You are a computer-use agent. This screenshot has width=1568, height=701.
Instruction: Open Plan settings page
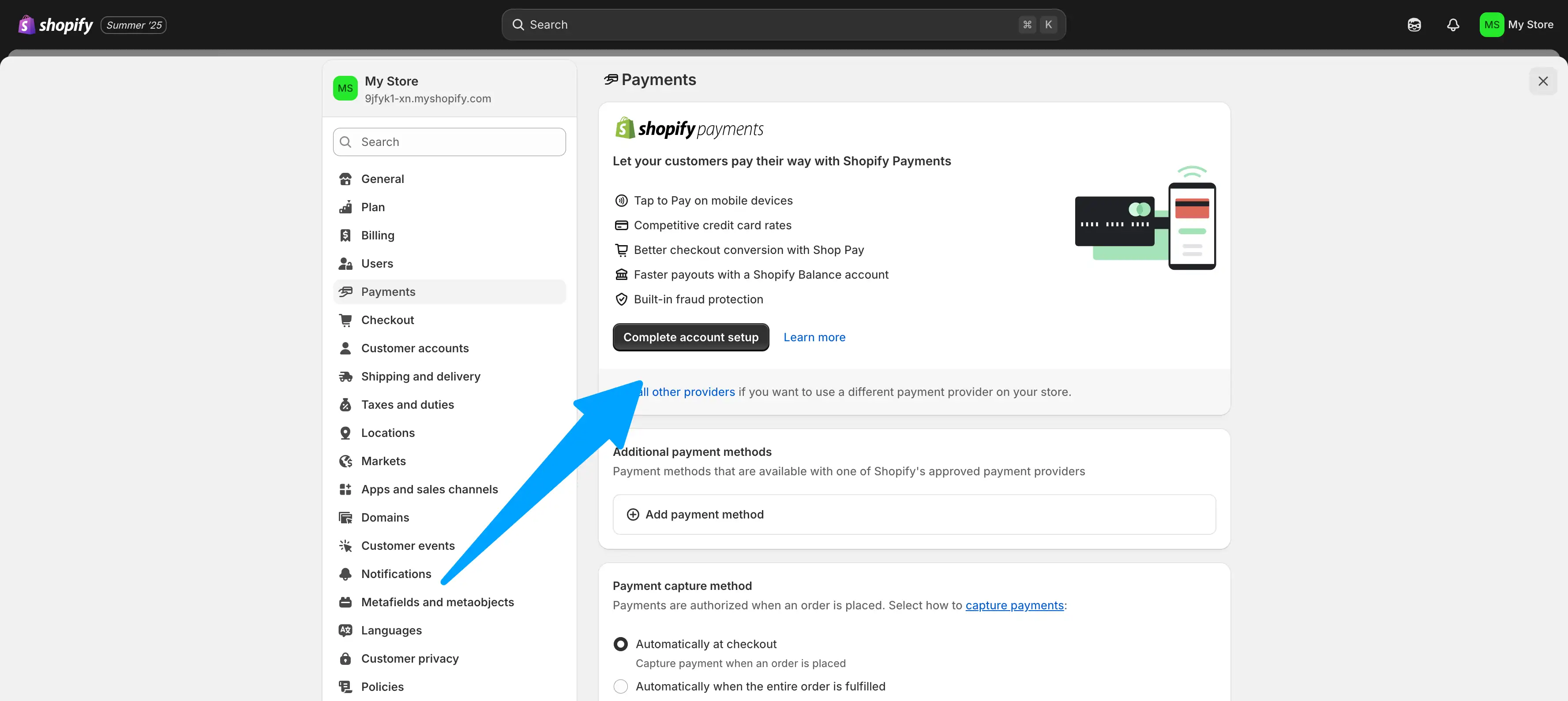pos(449,207)
